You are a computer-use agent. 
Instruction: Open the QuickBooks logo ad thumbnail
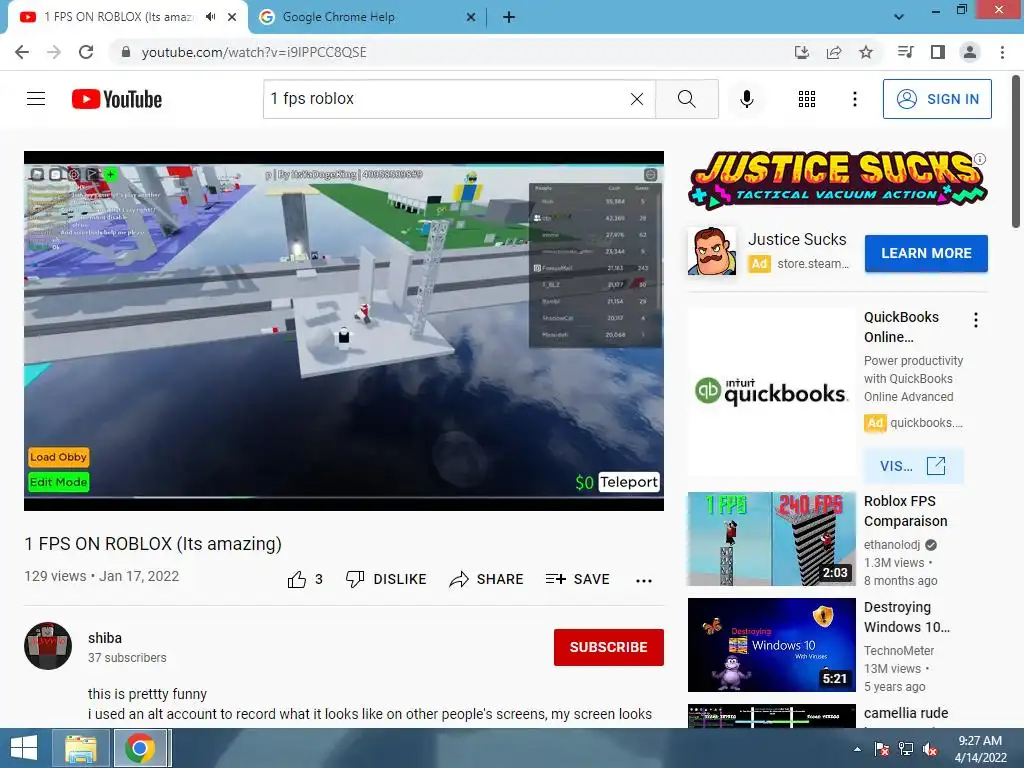point(771,392)
